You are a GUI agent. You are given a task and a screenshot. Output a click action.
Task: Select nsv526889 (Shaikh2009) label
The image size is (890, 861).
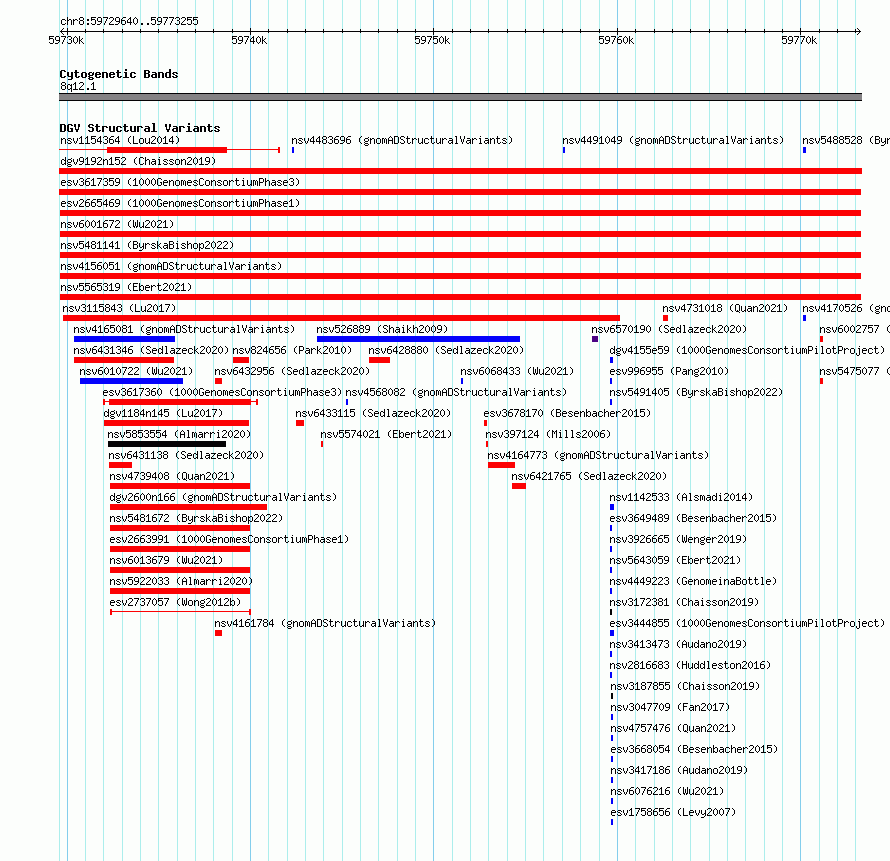(382, 329)
